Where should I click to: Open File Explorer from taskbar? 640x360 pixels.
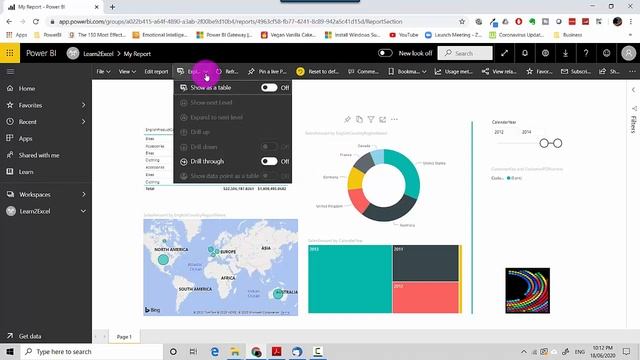[x=235, y=351]
